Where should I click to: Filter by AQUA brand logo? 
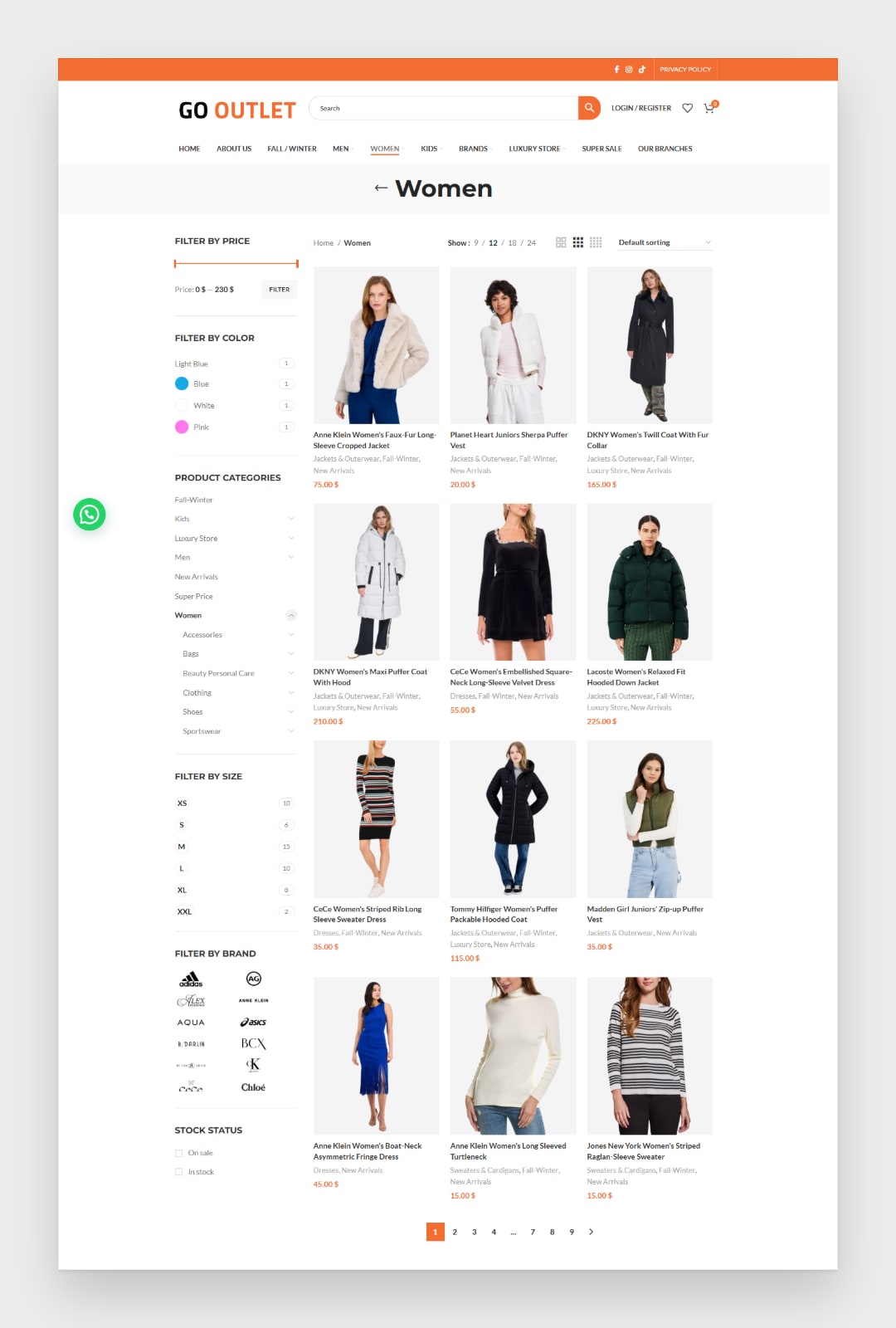click(191, 1023)
